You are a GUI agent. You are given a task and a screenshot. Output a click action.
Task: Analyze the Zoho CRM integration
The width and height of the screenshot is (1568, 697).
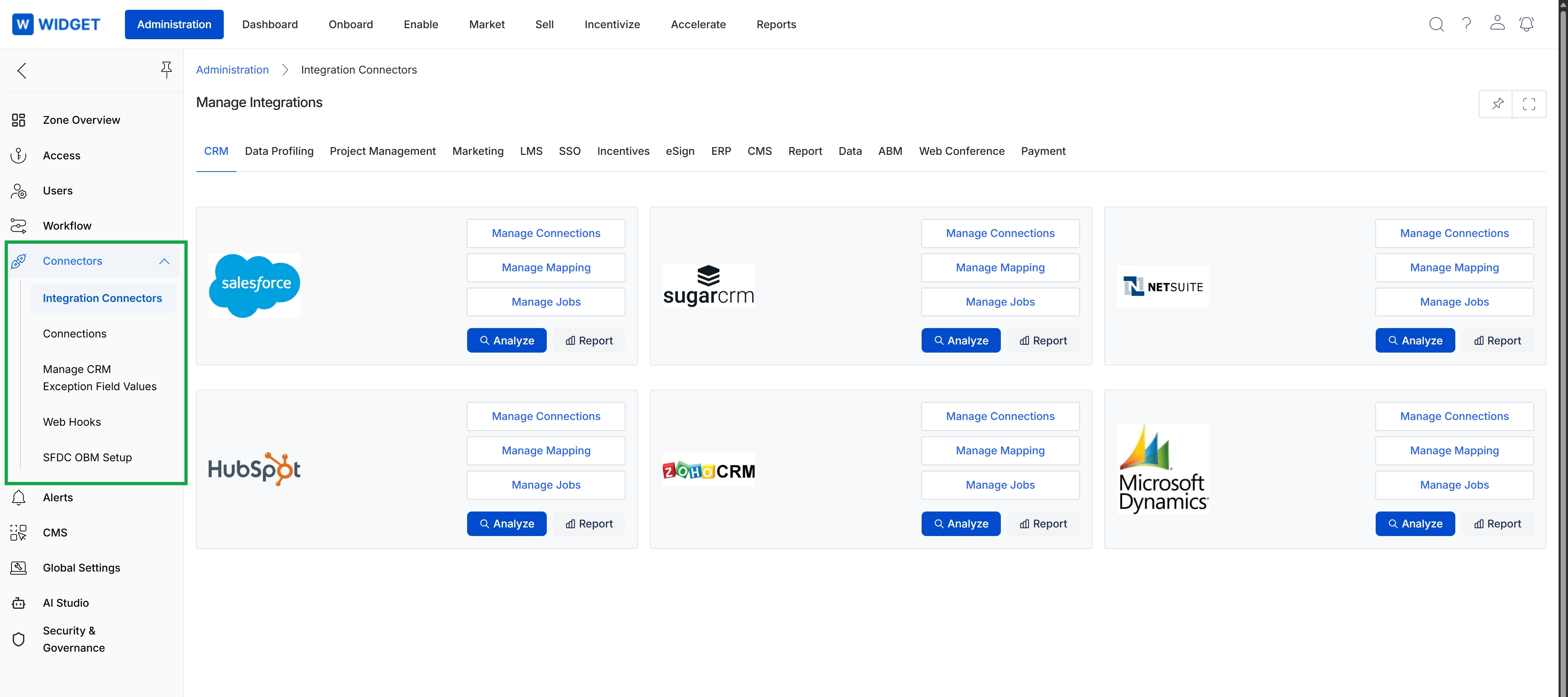pyautogui.click(x=960, y=524)
